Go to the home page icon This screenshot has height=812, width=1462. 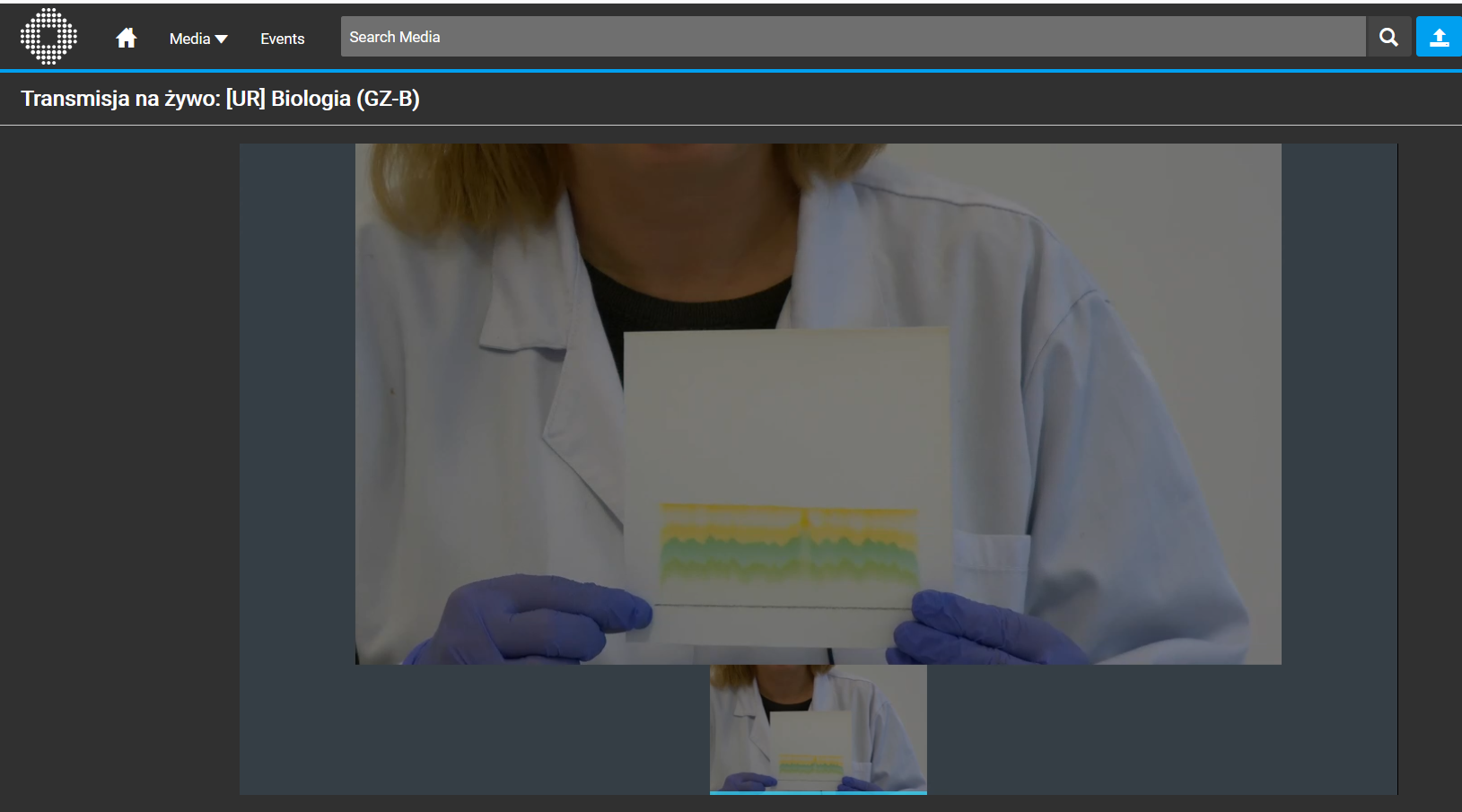point(127,38)
